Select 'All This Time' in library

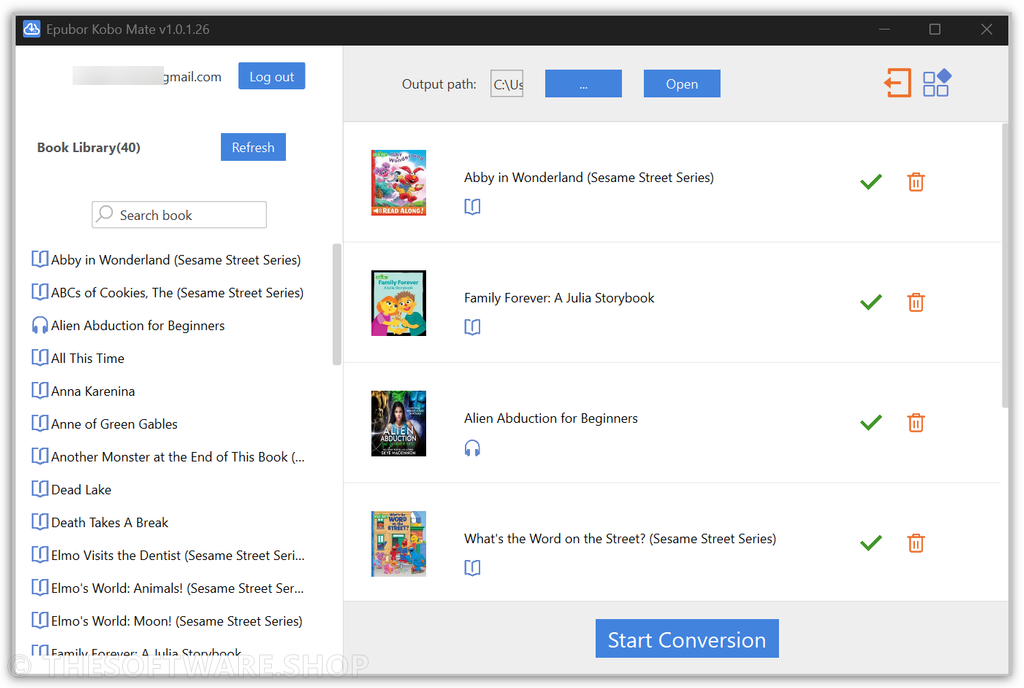tap(88, 358)
